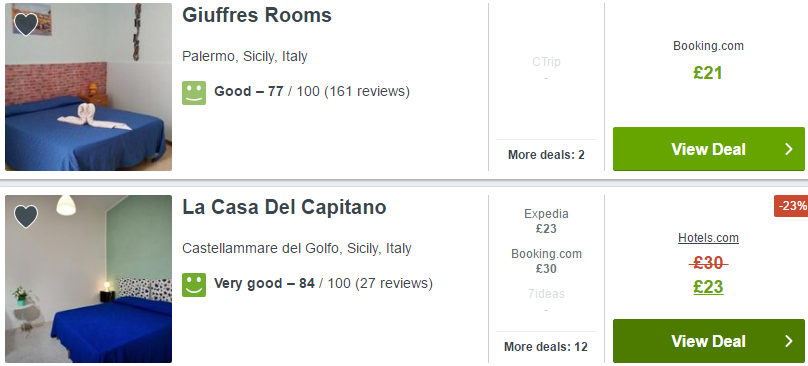
Task: Open the Giuffres Rooms bedroom photo
Action: tap(88, 87)
